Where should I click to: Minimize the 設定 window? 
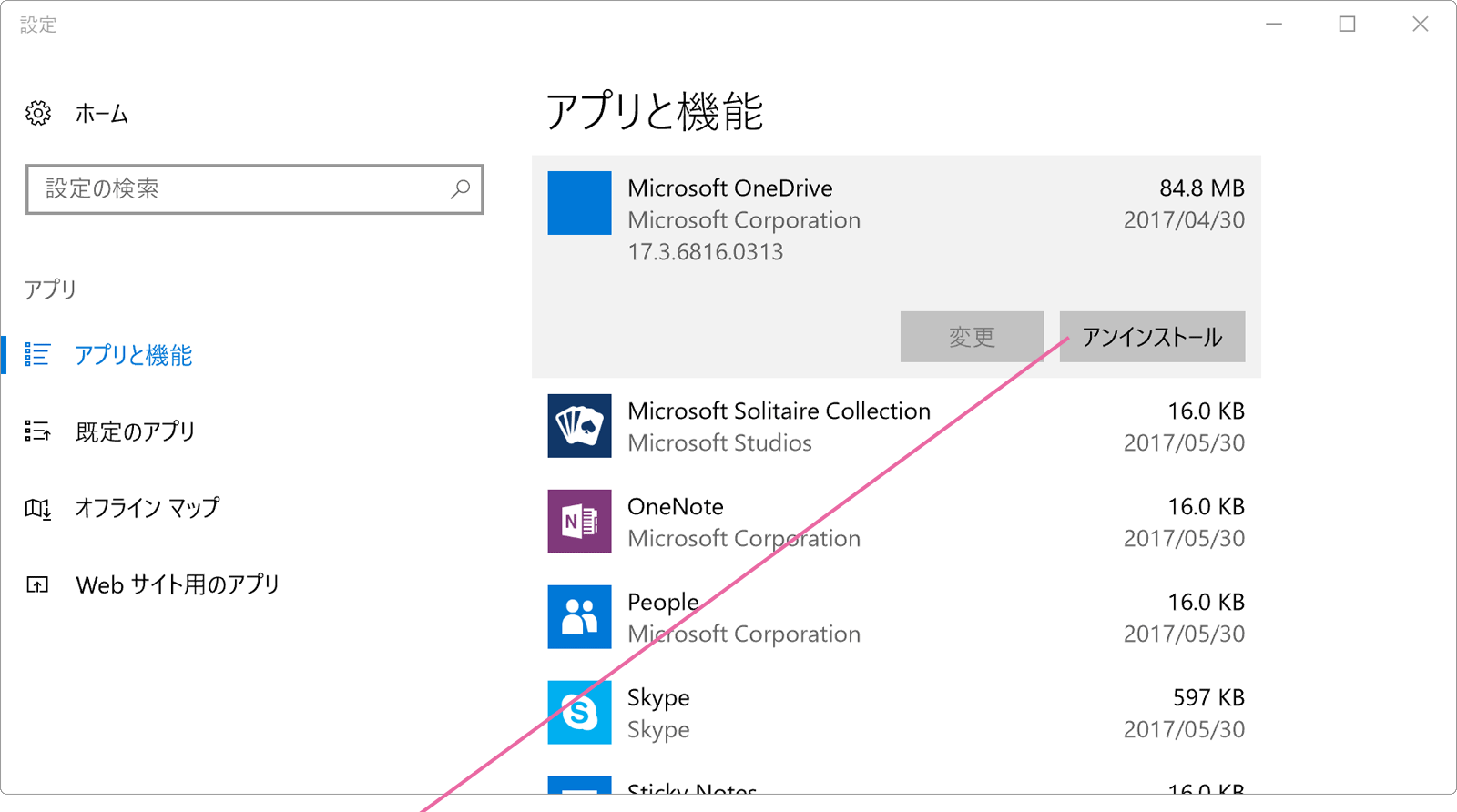click(x=1274, y=25)
